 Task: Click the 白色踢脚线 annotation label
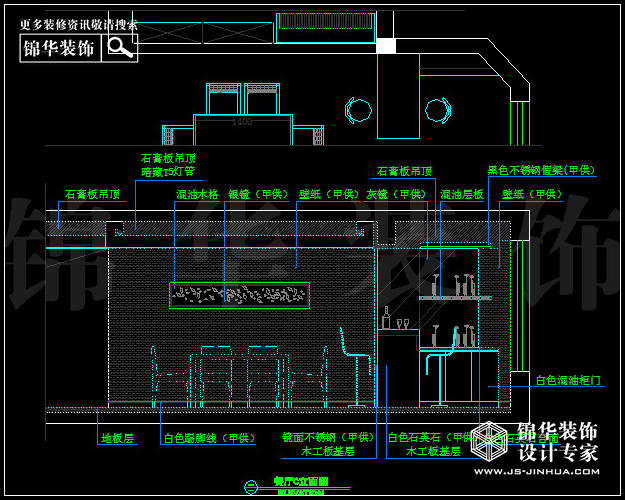pyautogui.click(x=208, y=438)
